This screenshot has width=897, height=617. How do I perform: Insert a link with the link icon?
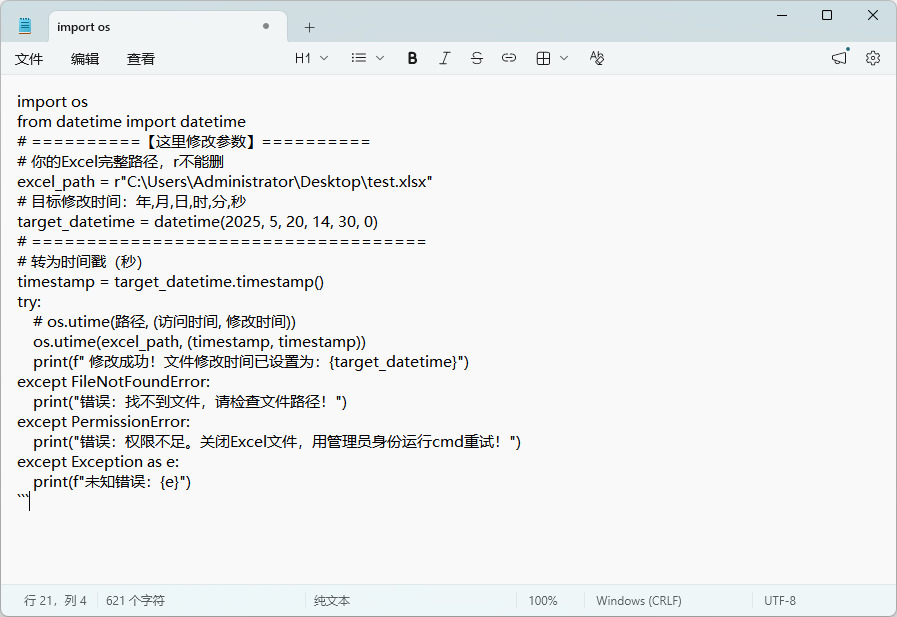click(x=509, y=58)
